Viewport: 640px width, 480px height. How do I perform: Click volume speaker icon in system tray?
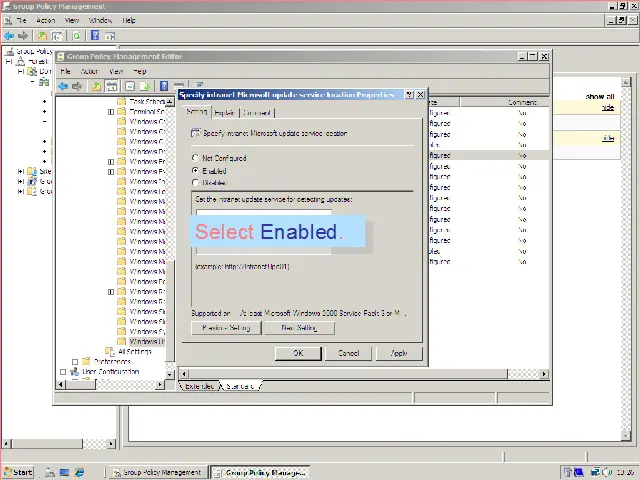point(607,473)
